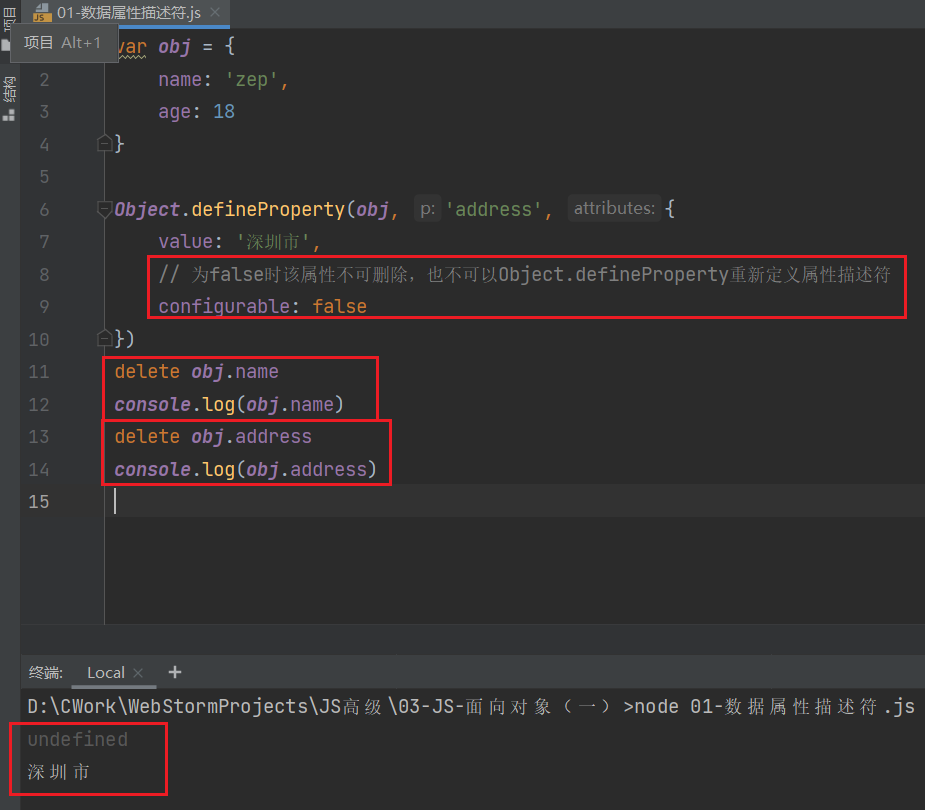Click the 'undefined' output in terminal

click(78, 739)
